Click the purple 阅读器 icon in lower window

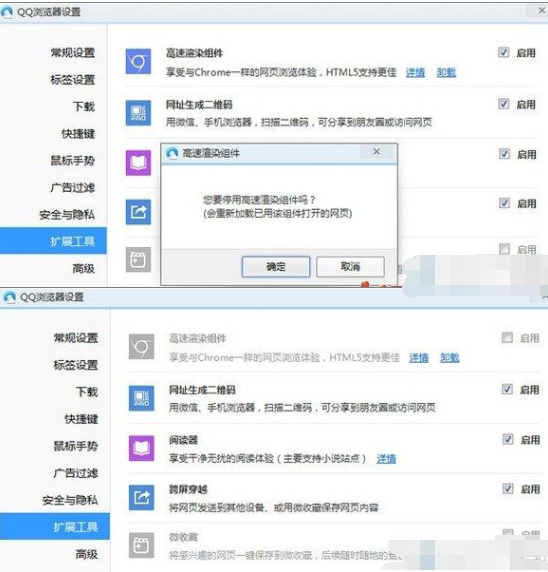click(x=141, y=448)
